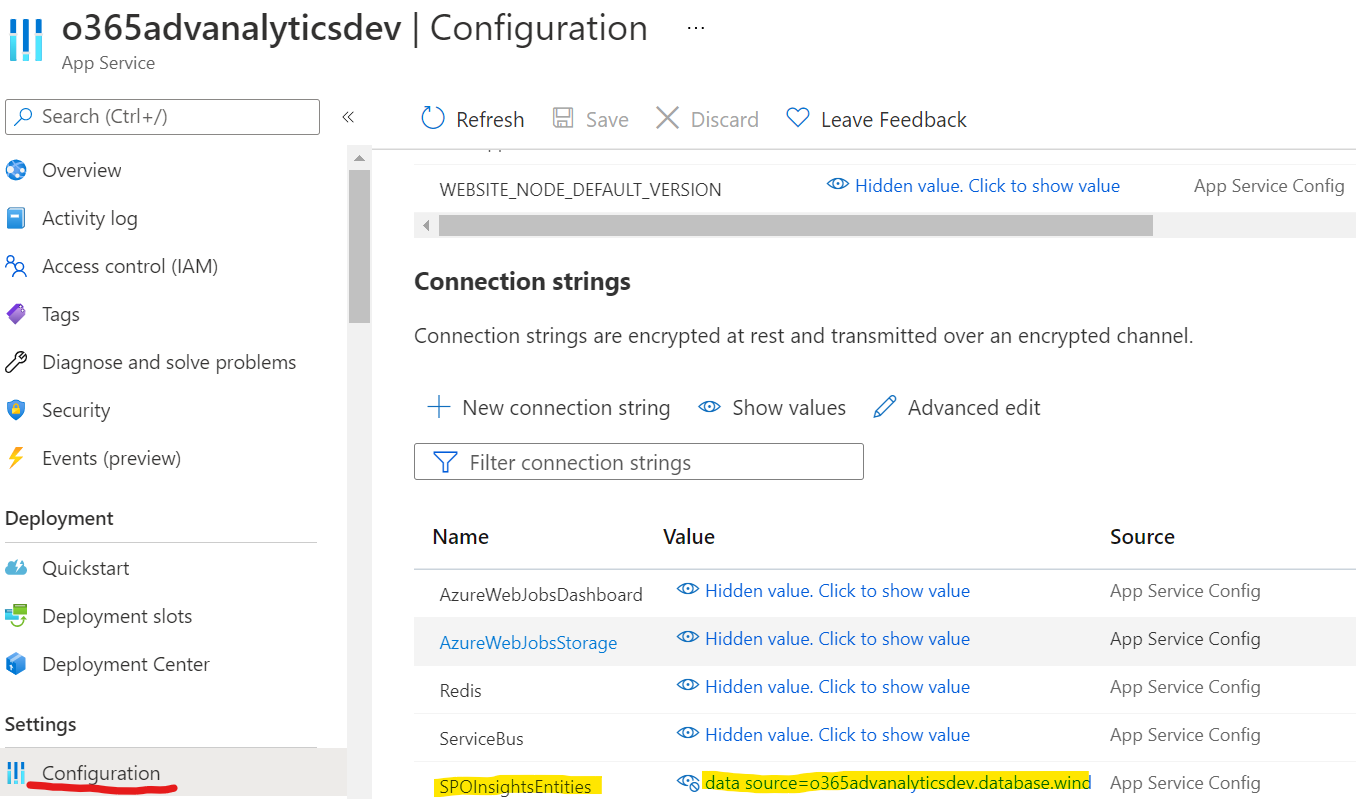Click the App Service configuration logo icon
This screenshot has width=1356, height=799.
[x=25, y=39]
